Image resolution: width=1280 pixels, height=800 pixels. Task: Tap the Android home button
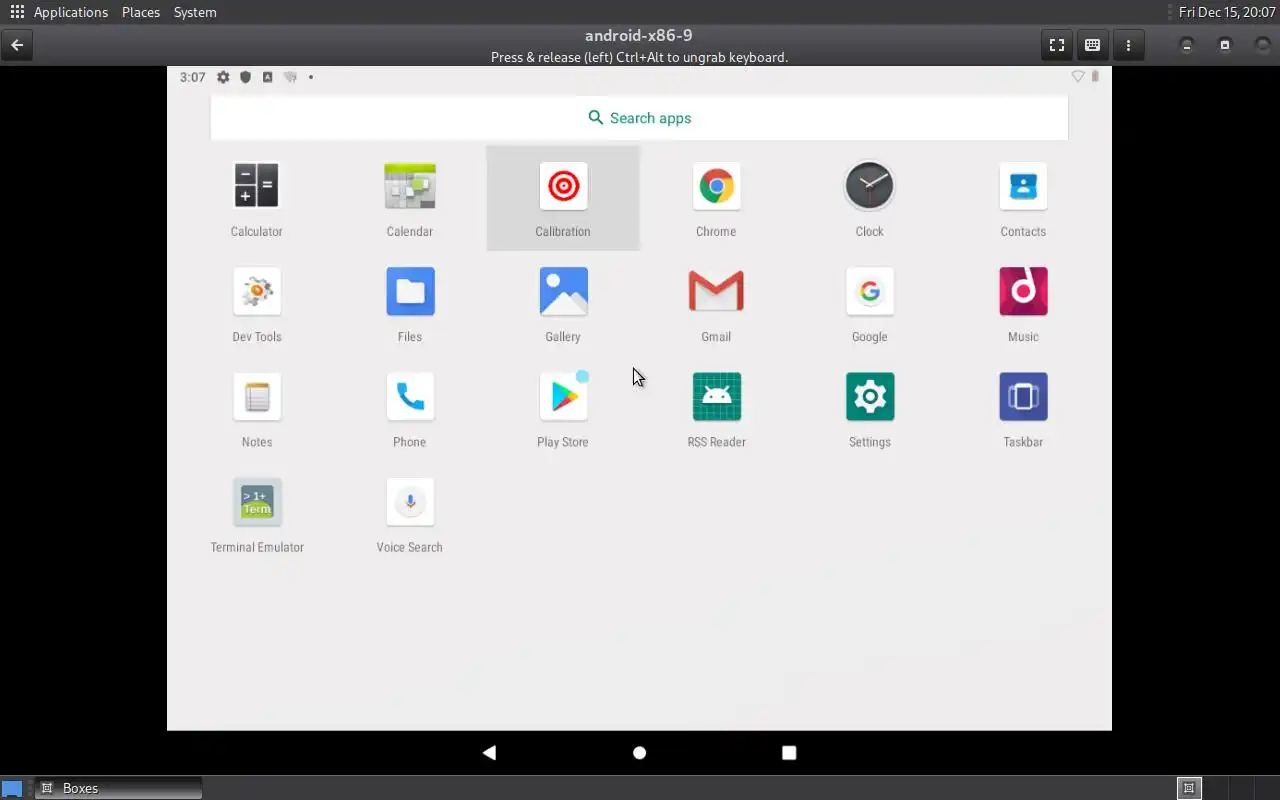[x=639, y=752]
